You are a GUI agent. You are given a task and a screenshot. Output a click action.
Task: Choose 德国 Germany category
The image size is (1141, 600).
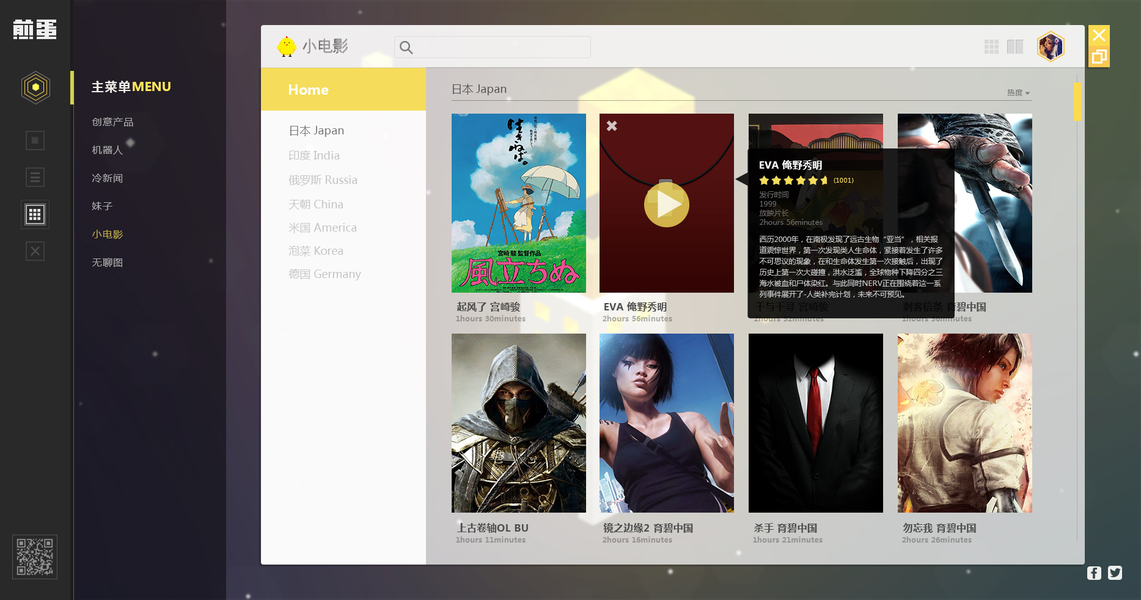point(325,274)
